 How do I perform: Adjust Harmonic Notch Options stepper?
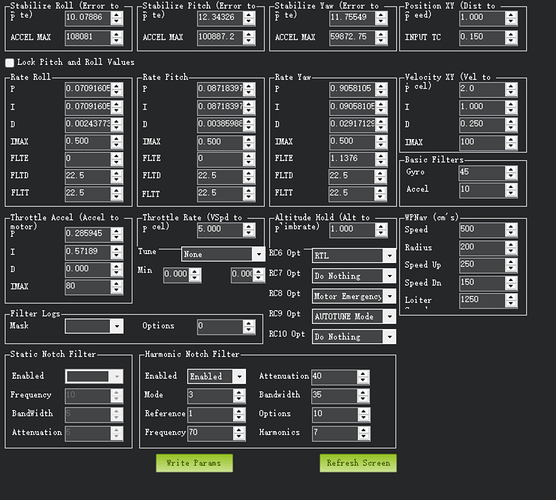(363, 414)
